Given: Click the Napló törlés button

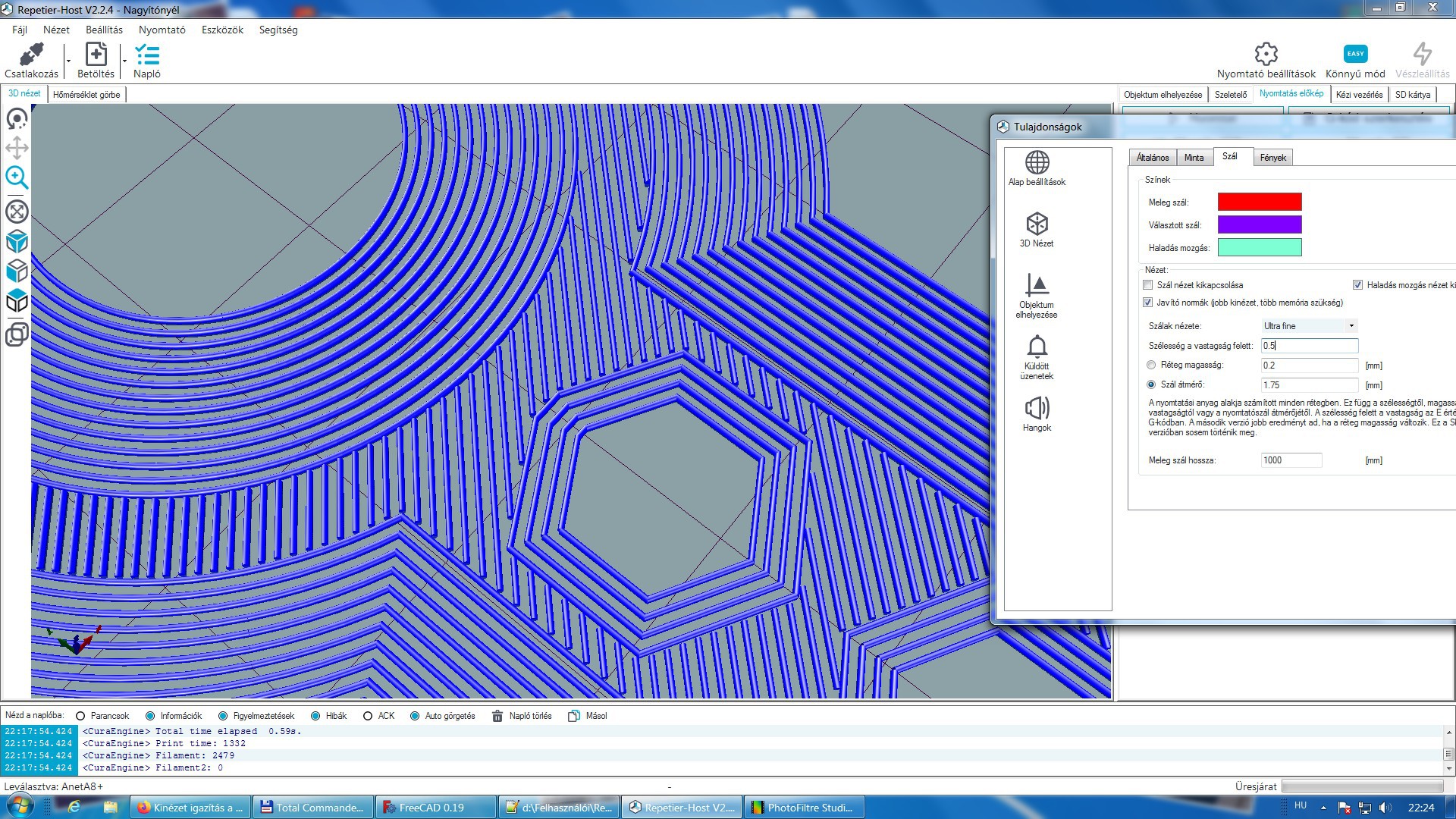Looking at the screenshot, I should coord(522,716).
